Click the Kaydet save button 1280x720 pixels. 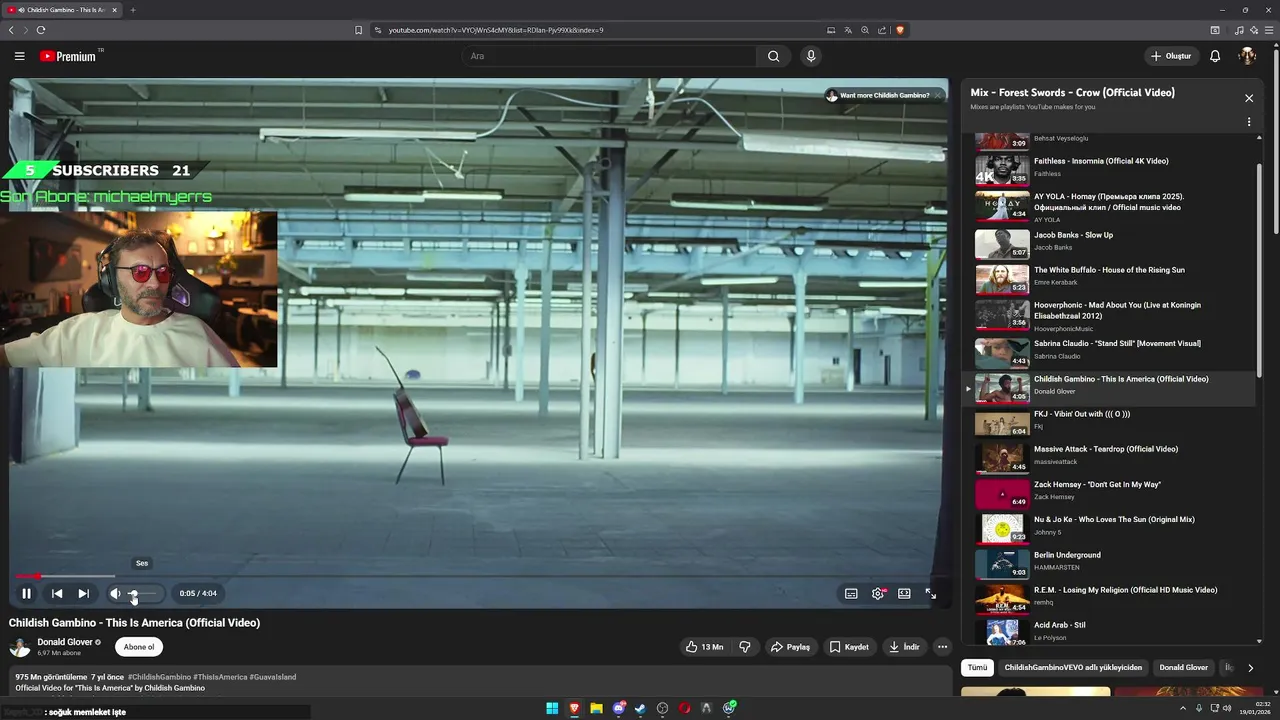coord(849,647)
